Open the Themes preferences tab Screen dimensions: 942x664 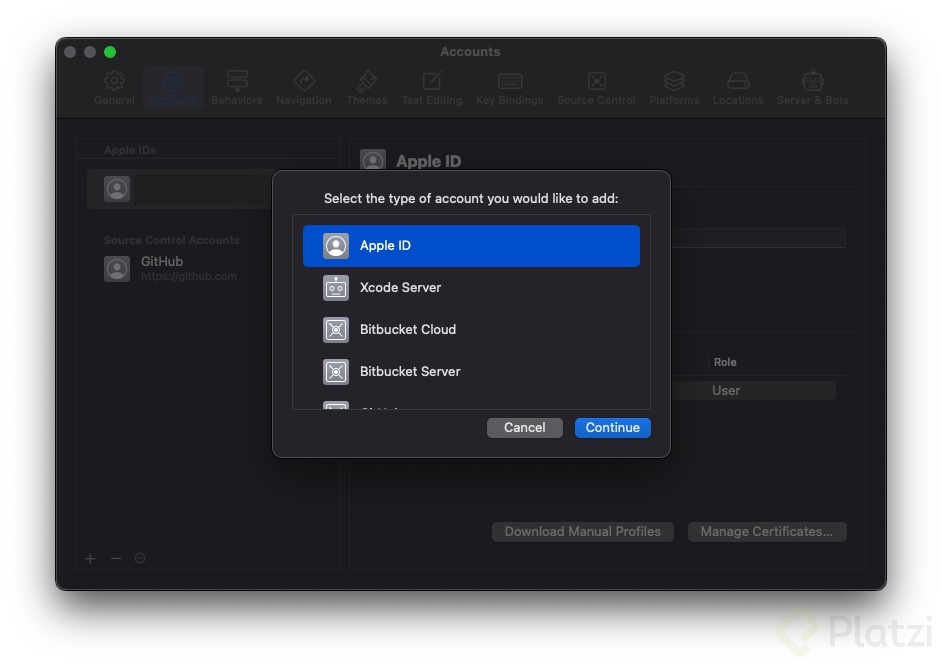tap(366, 88)
